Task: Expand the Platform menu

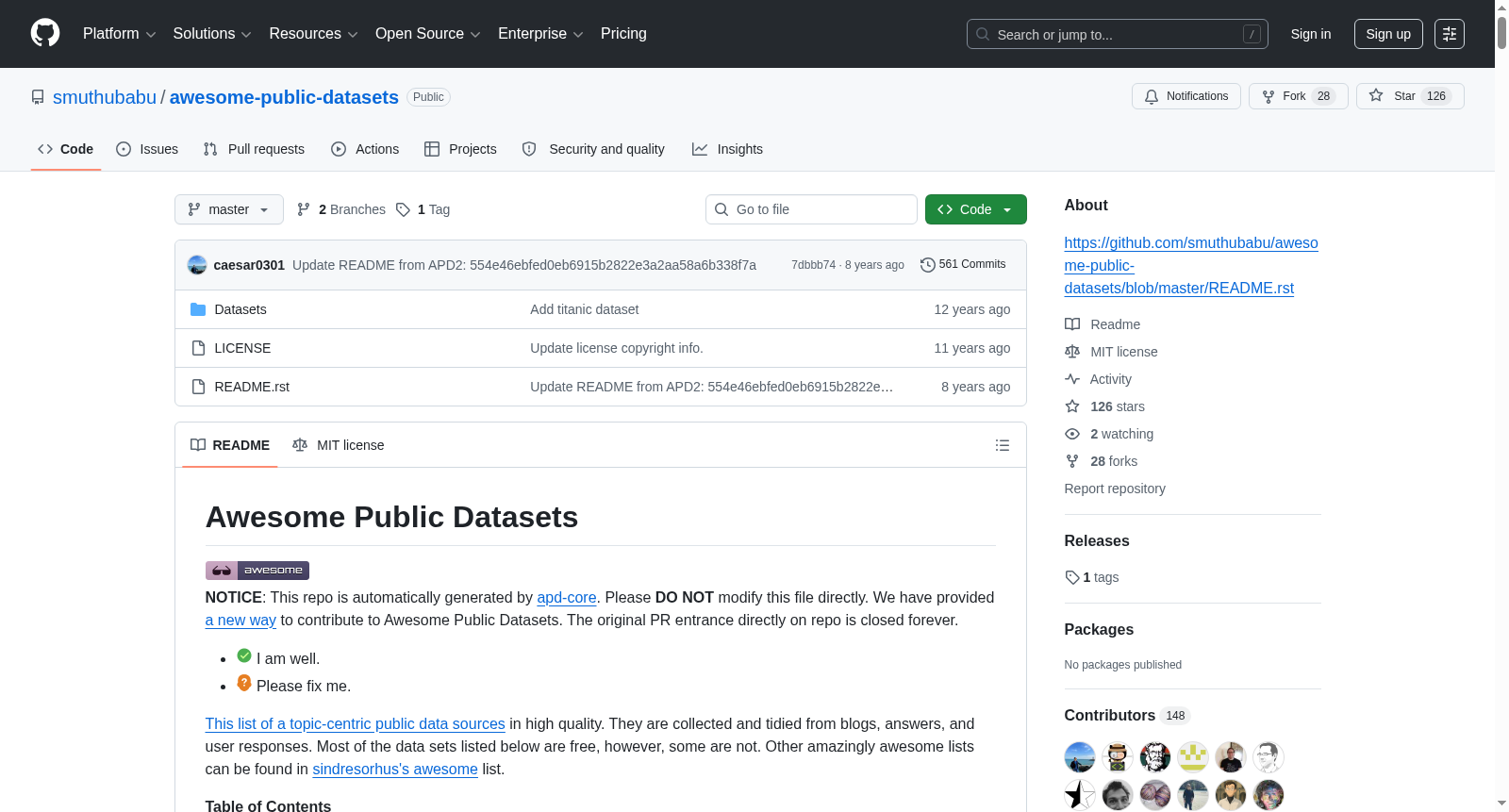Action: (119, 34)
